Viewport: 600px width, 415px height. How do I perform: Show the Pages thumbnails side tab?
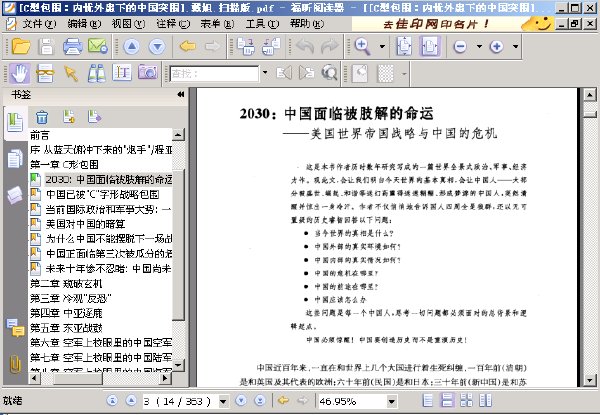point(15,159)
